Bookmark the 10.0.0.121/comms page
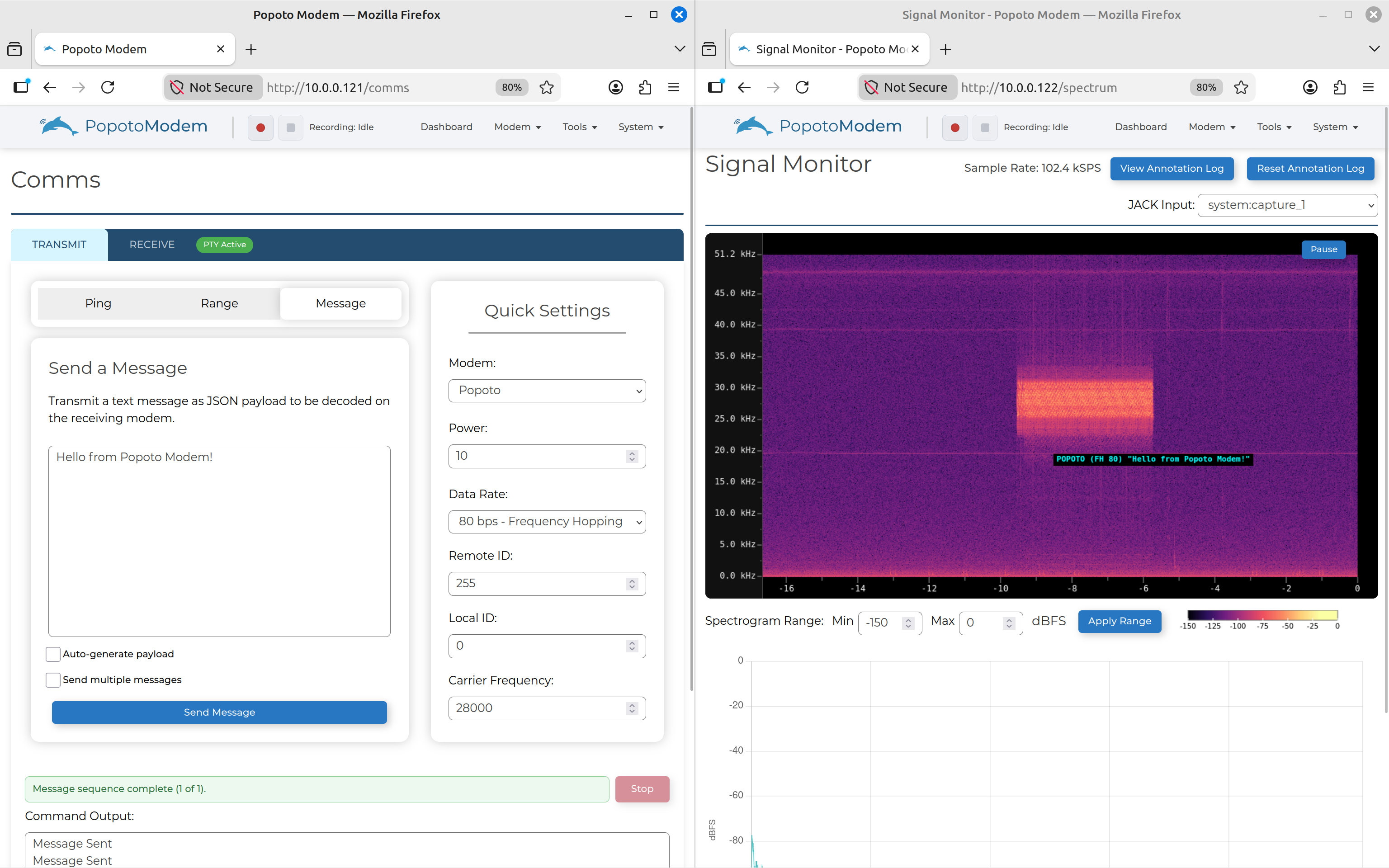Viewport: 1389px width, 868px height. 546,87
